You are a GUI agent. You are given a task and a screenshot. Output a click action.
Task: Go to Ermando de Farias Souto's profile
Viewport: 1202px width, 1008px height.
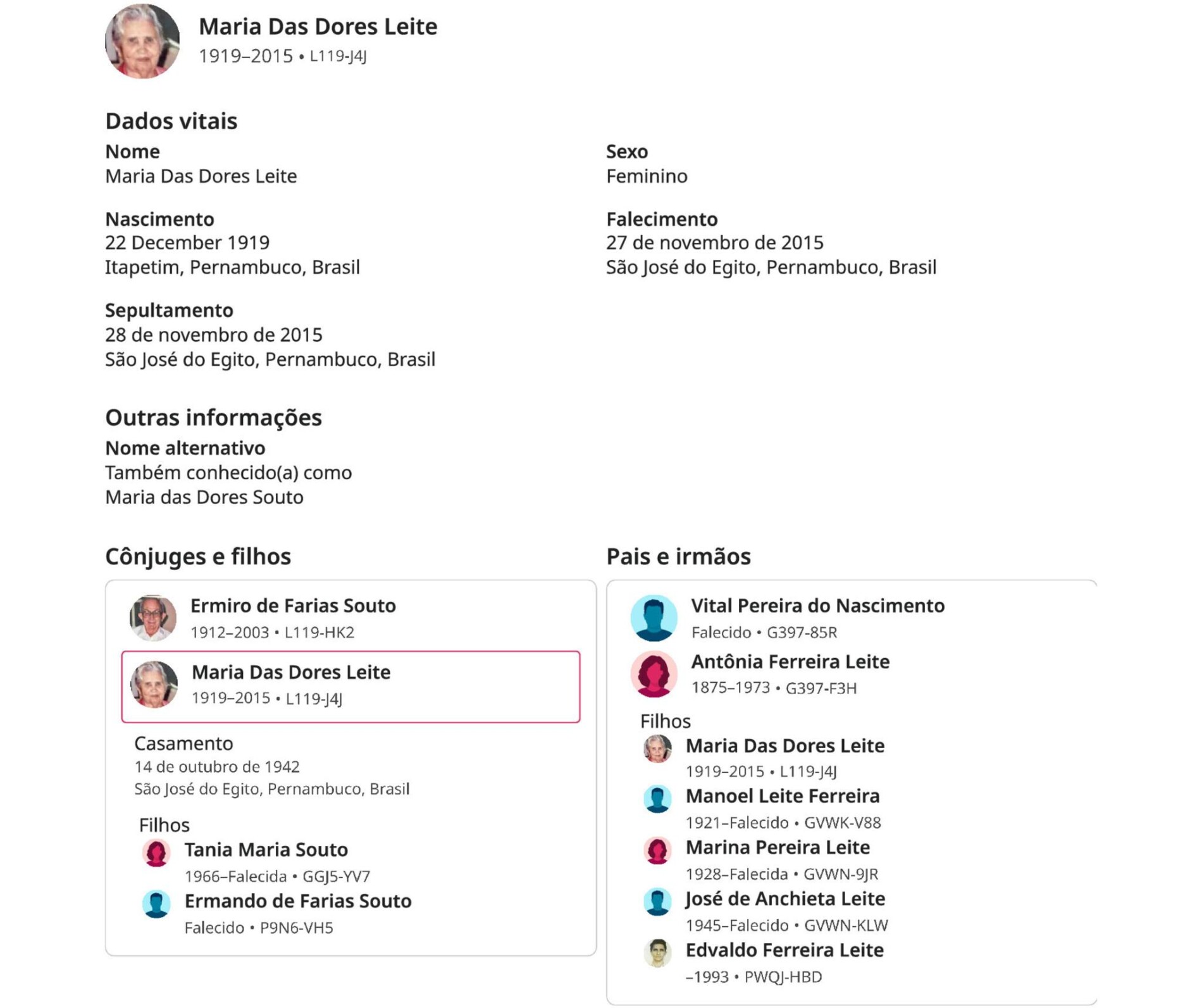pos(297,900)
